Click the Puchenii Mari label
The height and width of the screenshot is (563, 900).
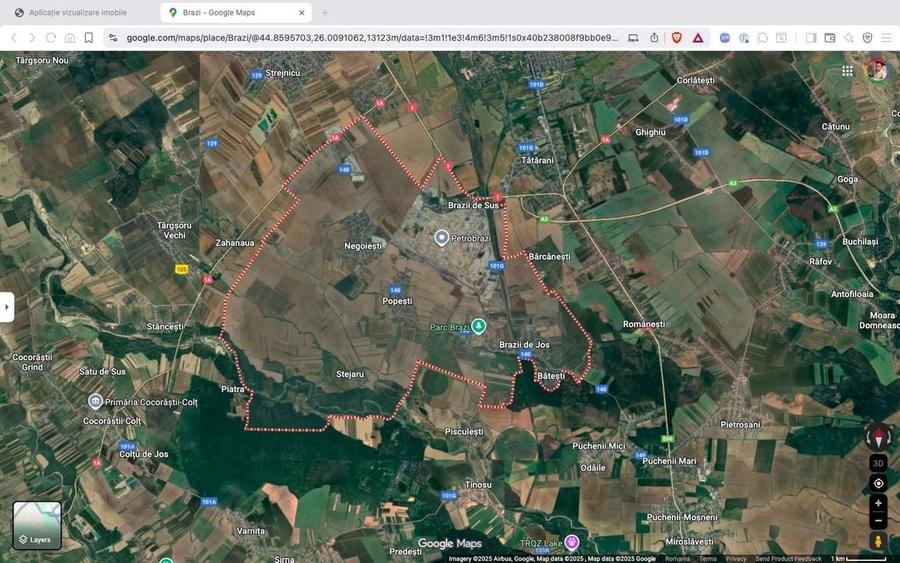669,461
